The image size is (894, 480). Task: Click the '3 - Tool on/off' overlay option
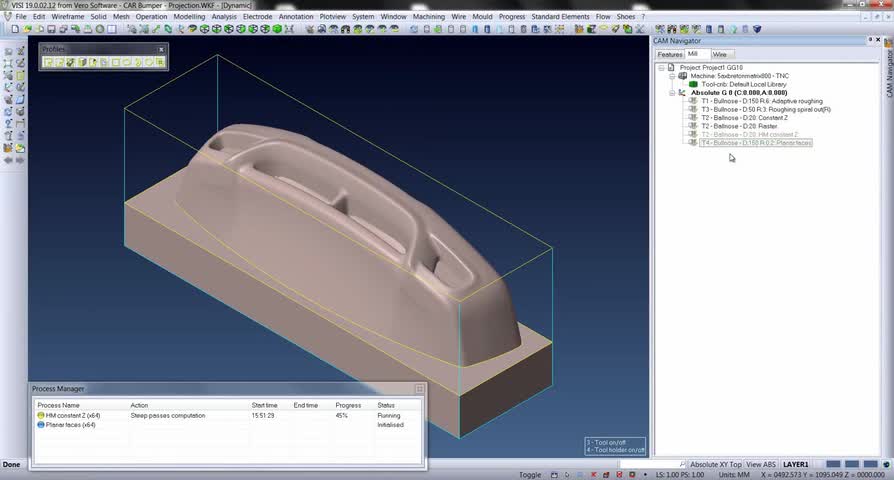[606, 442]
